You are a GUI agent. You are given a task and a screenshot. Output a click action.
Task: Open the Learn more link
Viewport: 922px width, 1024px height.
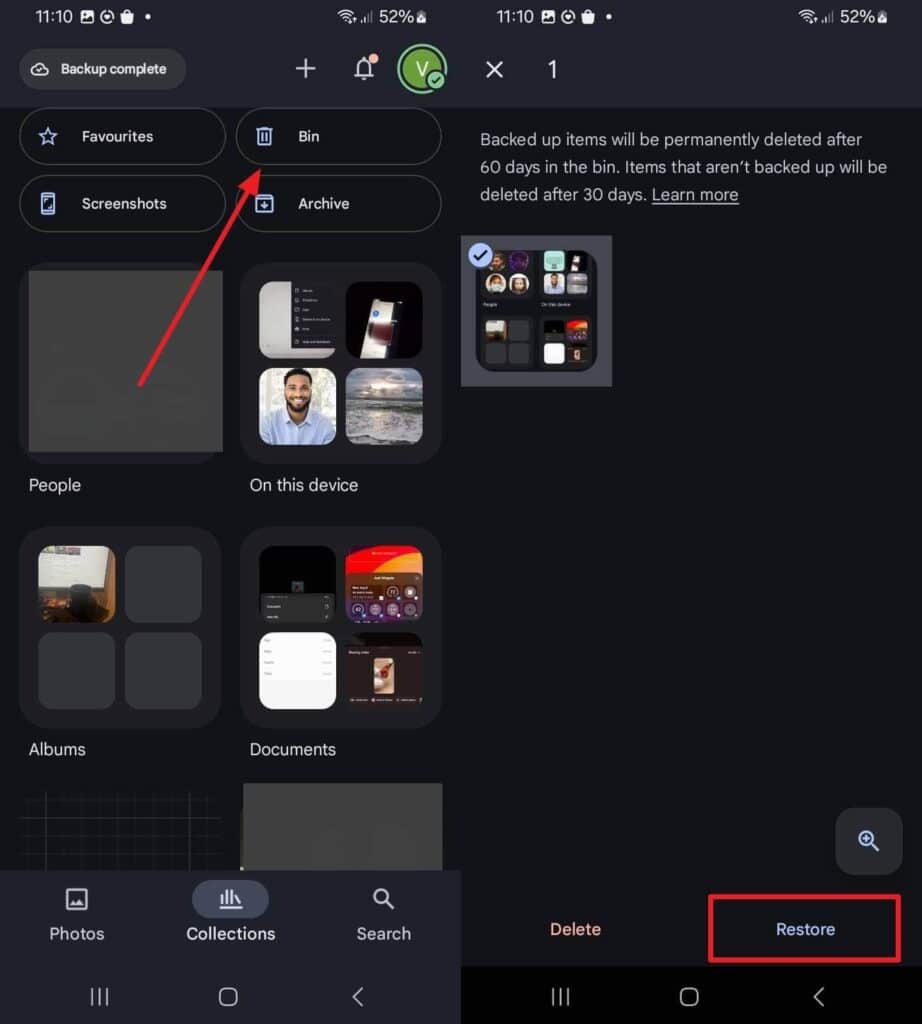tap(694, 195)
